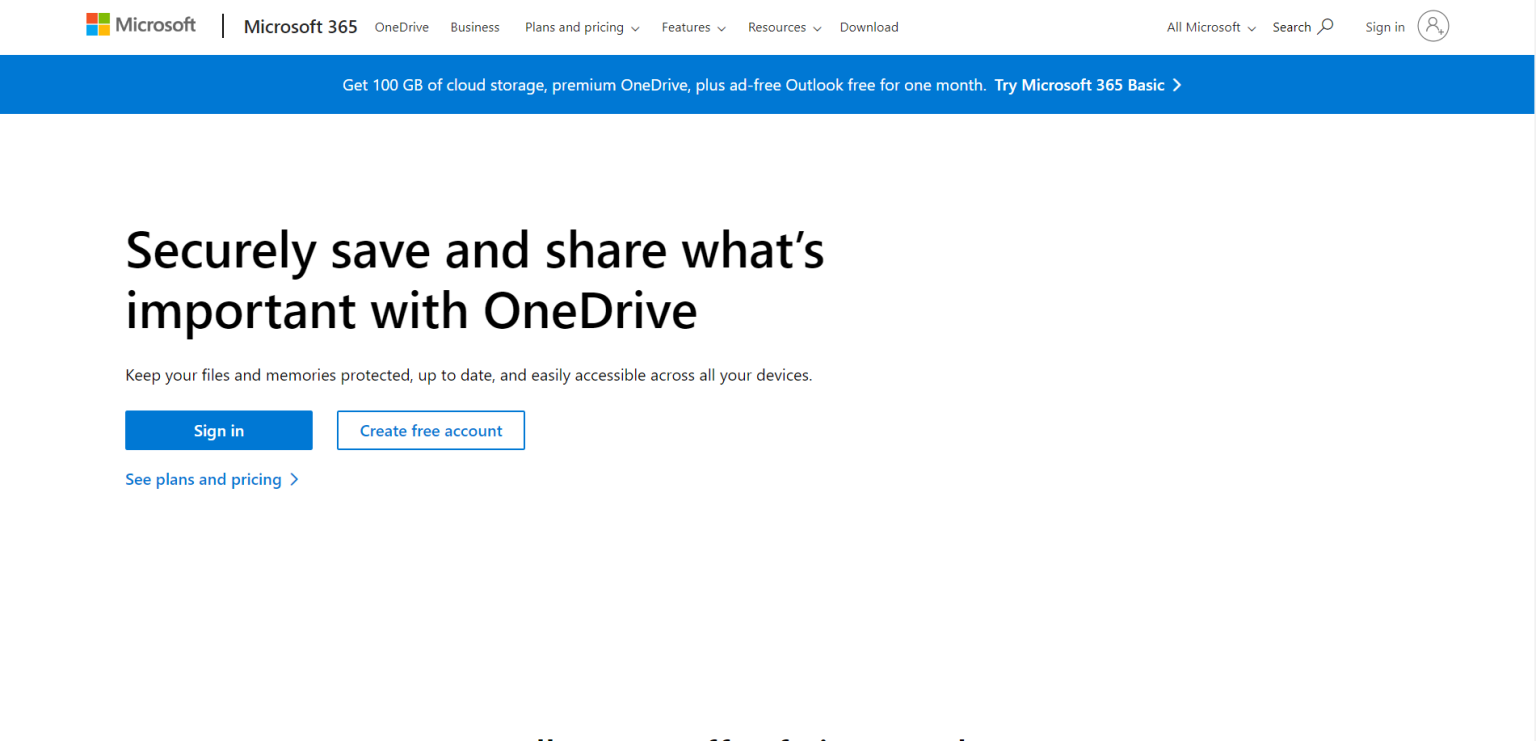Click the Microsoft 365 header link
Screen dimensions: 1536x741
300,26
